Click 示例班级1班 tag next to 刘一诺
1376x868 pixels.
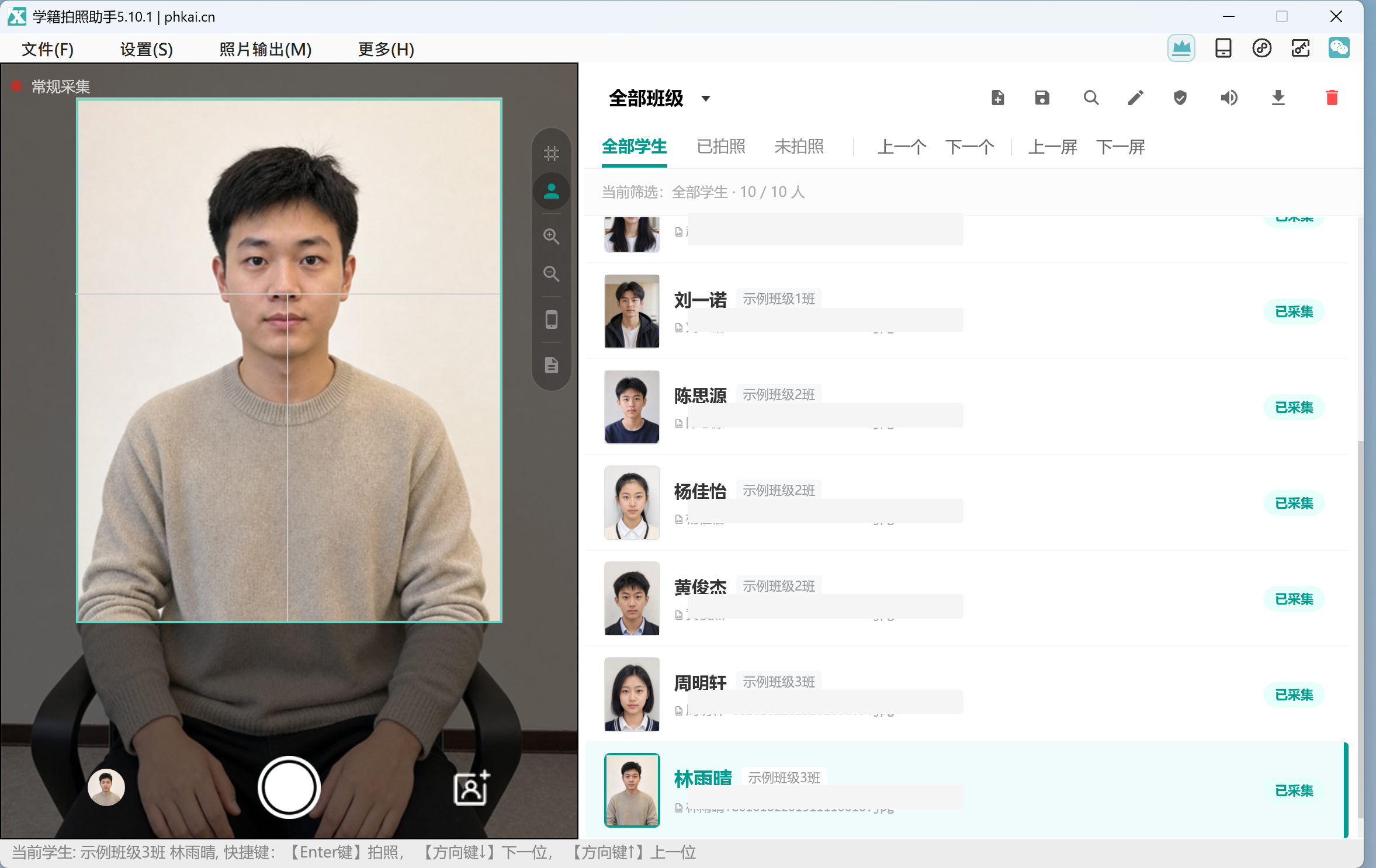coord(779,299)
